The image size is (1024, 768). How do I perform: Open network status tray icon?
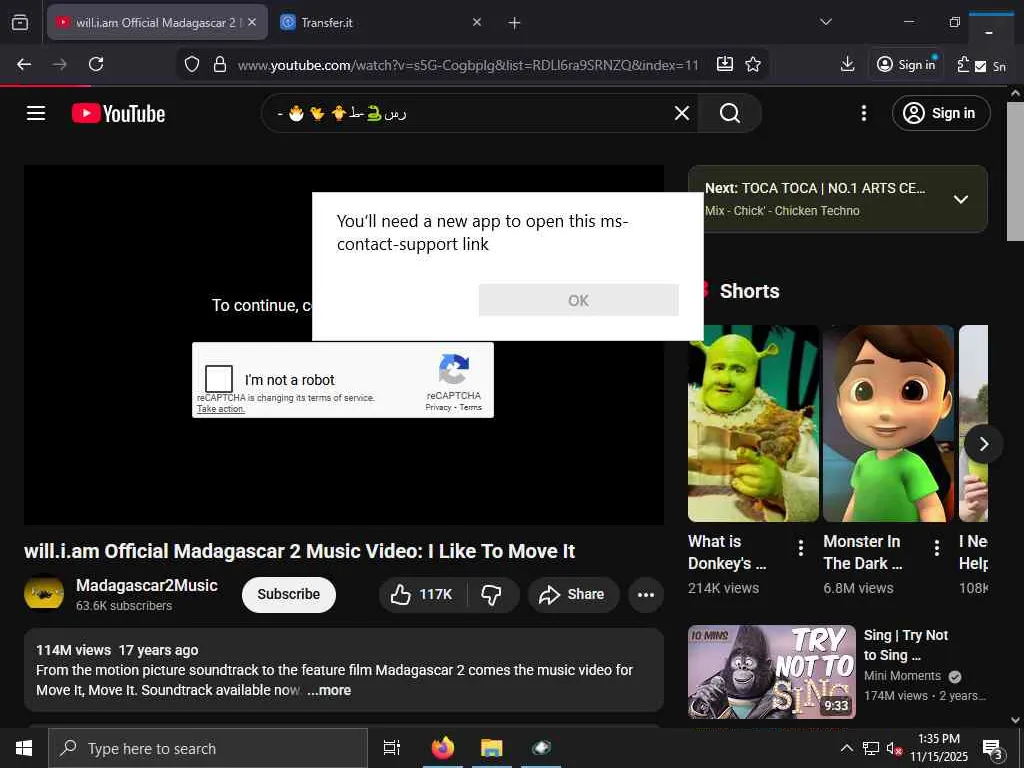coord(871,748)
